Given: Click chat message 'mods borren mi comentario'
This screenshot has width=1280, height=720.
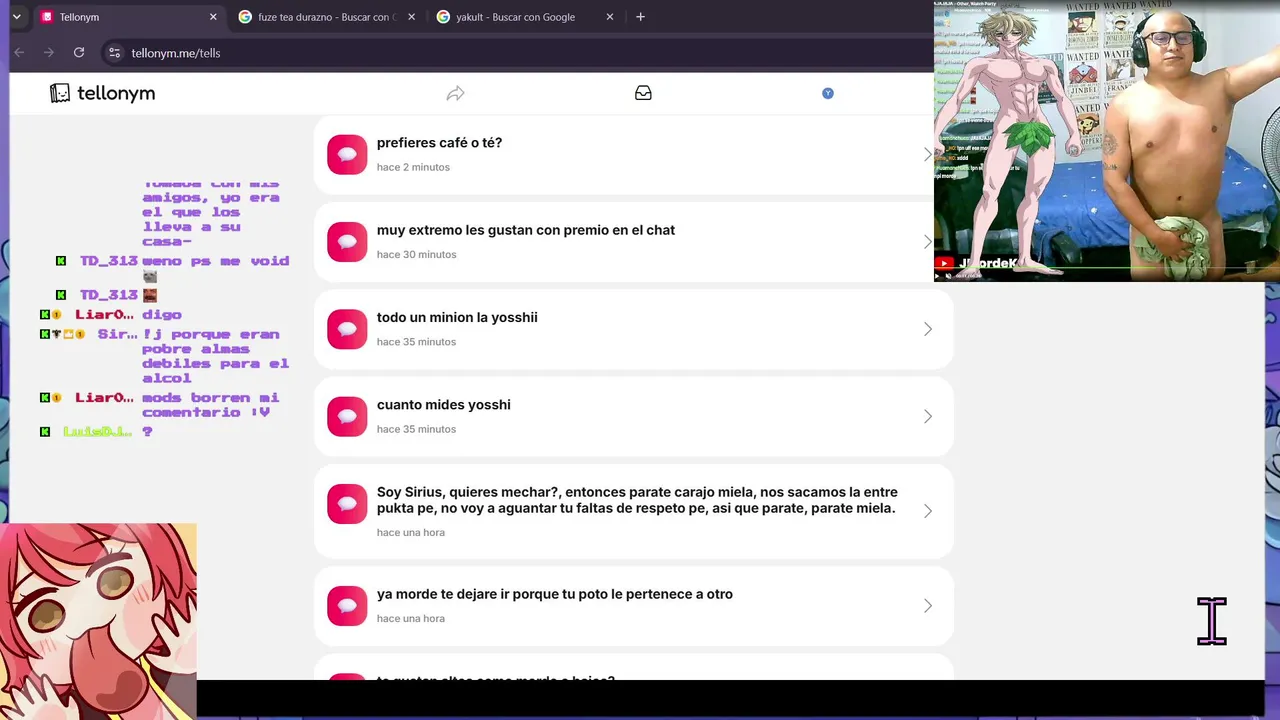Looking at the screenshot, I should (x=210, y=405).
